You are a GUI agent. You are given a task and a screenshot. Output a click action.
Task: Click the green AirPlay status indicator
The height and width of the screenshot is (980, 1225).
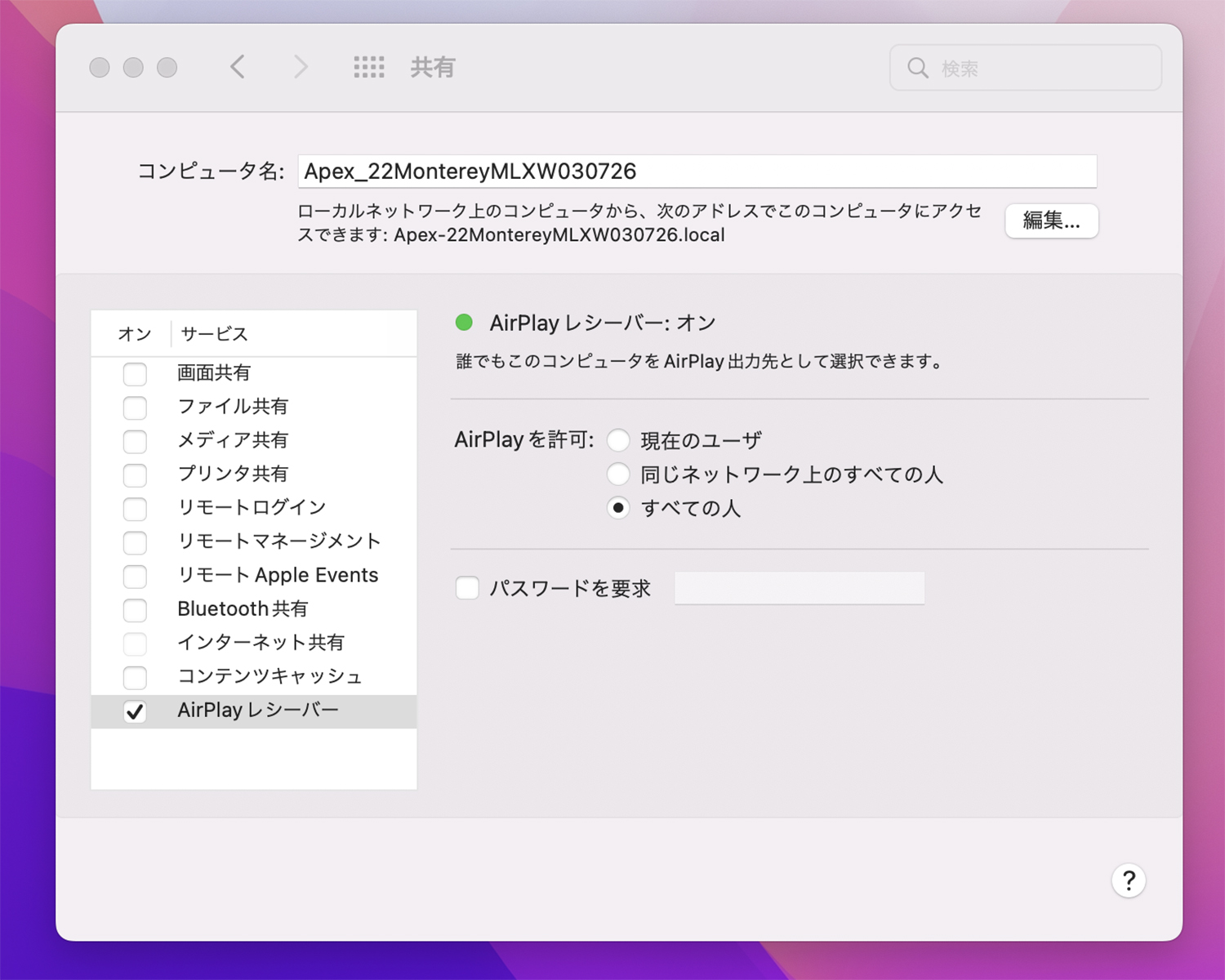coord(464,323)
